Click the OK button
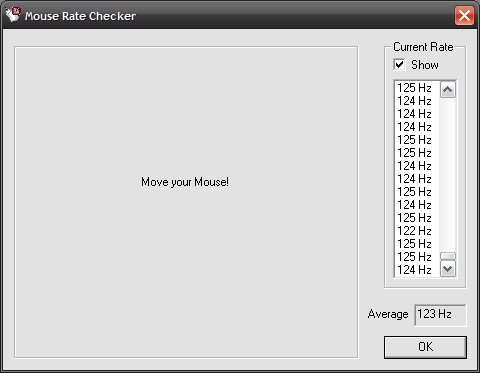This screenshot has height=373, width=480. (x=425, y=347)
